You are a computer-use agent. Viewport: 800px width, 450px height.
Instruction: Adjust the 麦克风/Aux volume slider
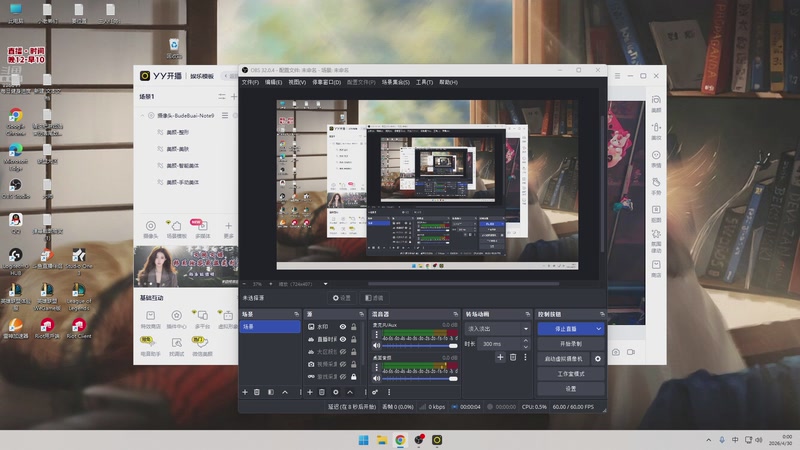coord(419,346)
